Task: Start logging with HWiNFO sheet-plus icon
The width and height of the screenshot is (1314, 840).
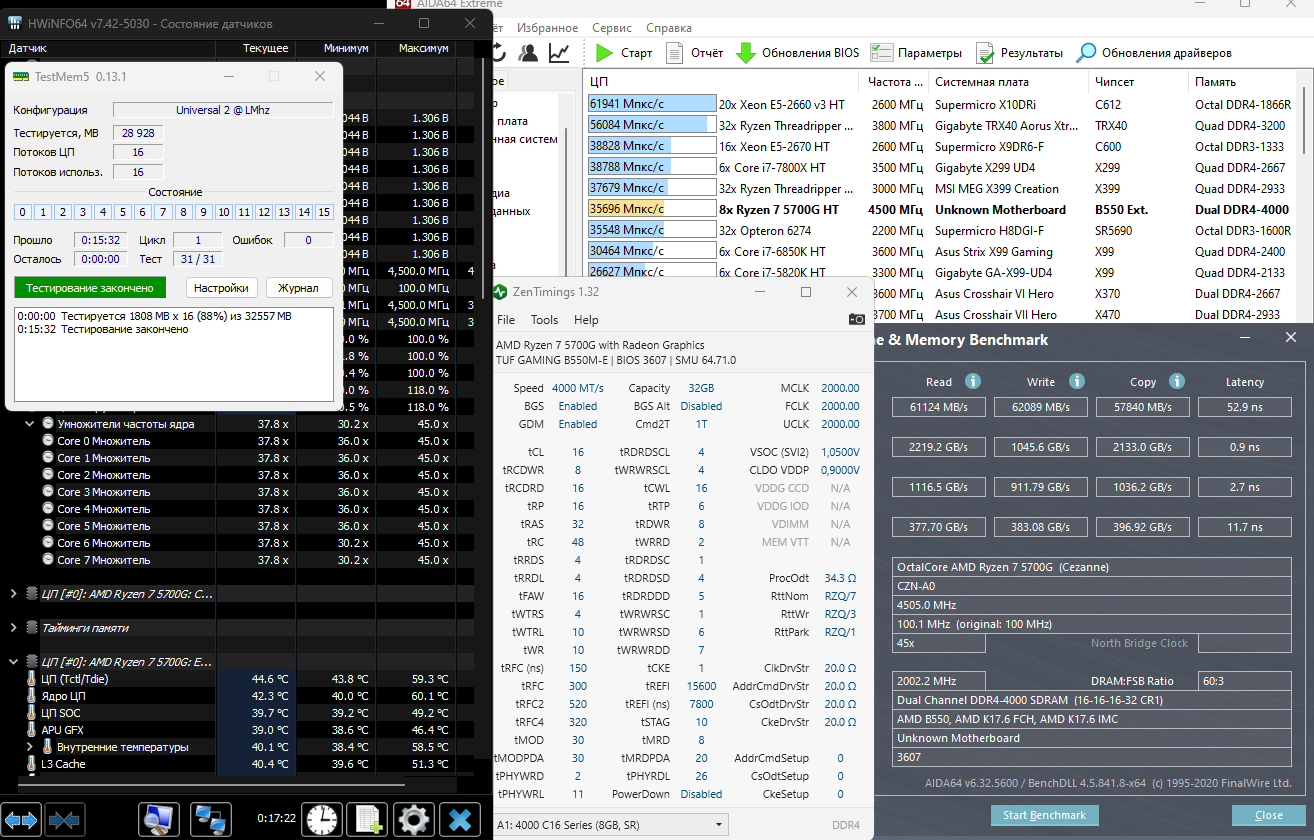Action: [x=368, y=819]
